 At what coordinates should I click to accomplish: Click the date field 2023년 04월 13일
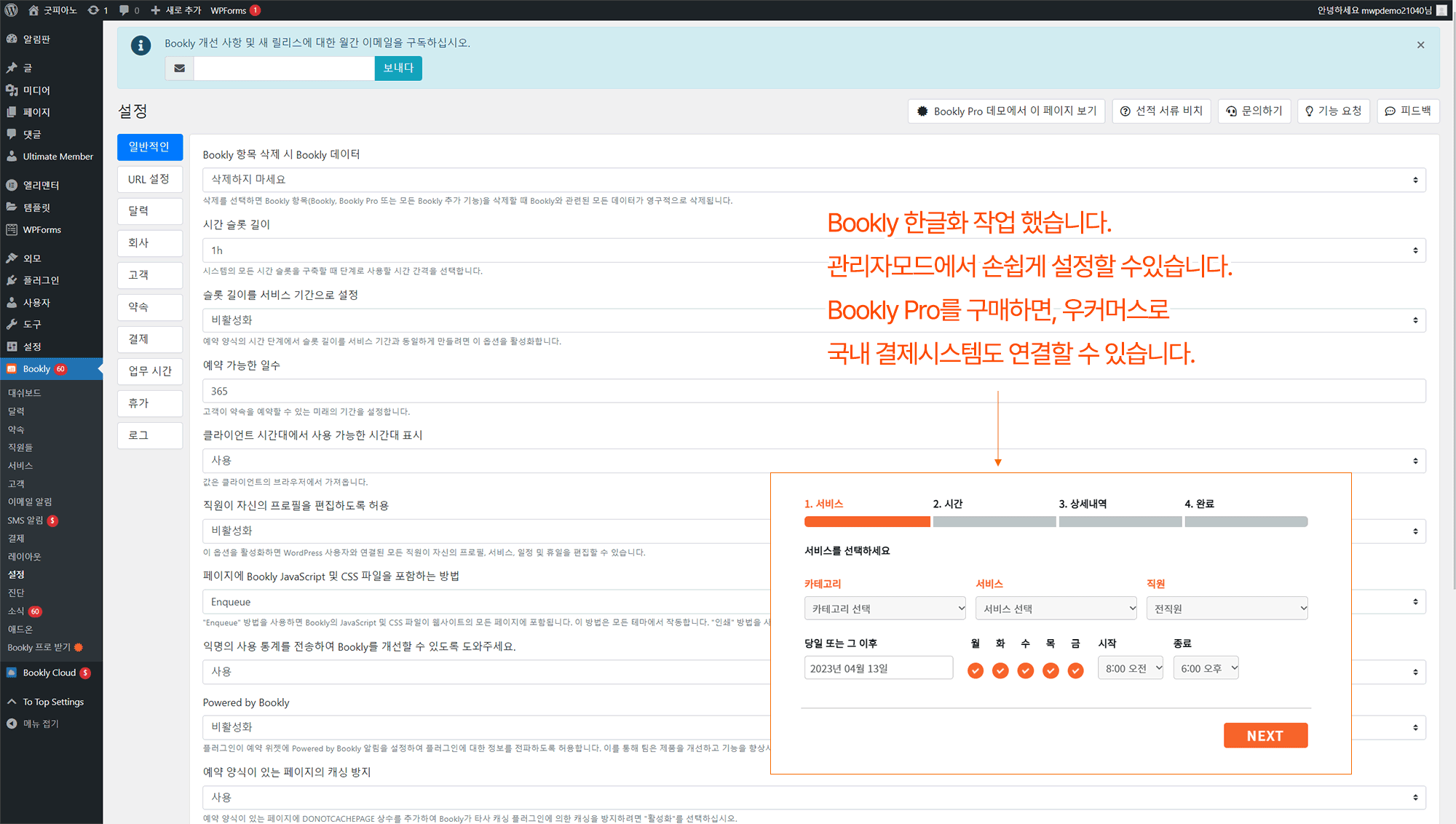click(879, 668)
